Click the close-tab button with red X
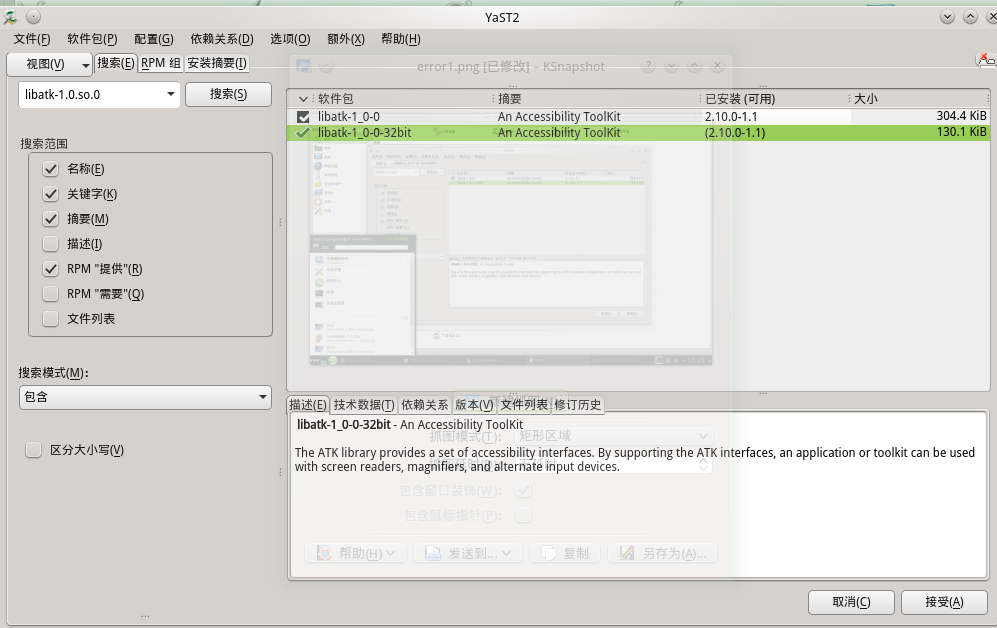 coord(986,59)
